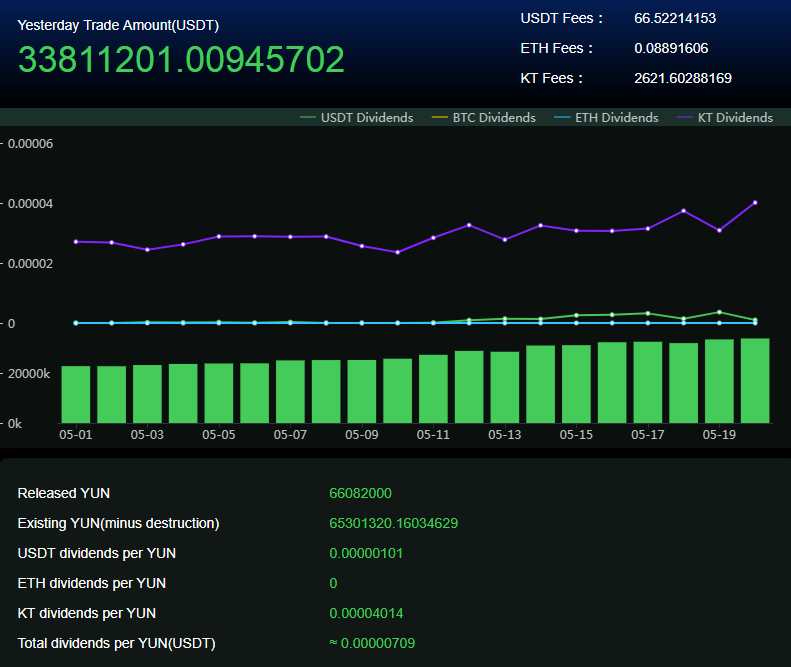The height and width of the screenshot is (667, 791).
Task: Click the 05-05 axis date label
Action: (219, 434)
